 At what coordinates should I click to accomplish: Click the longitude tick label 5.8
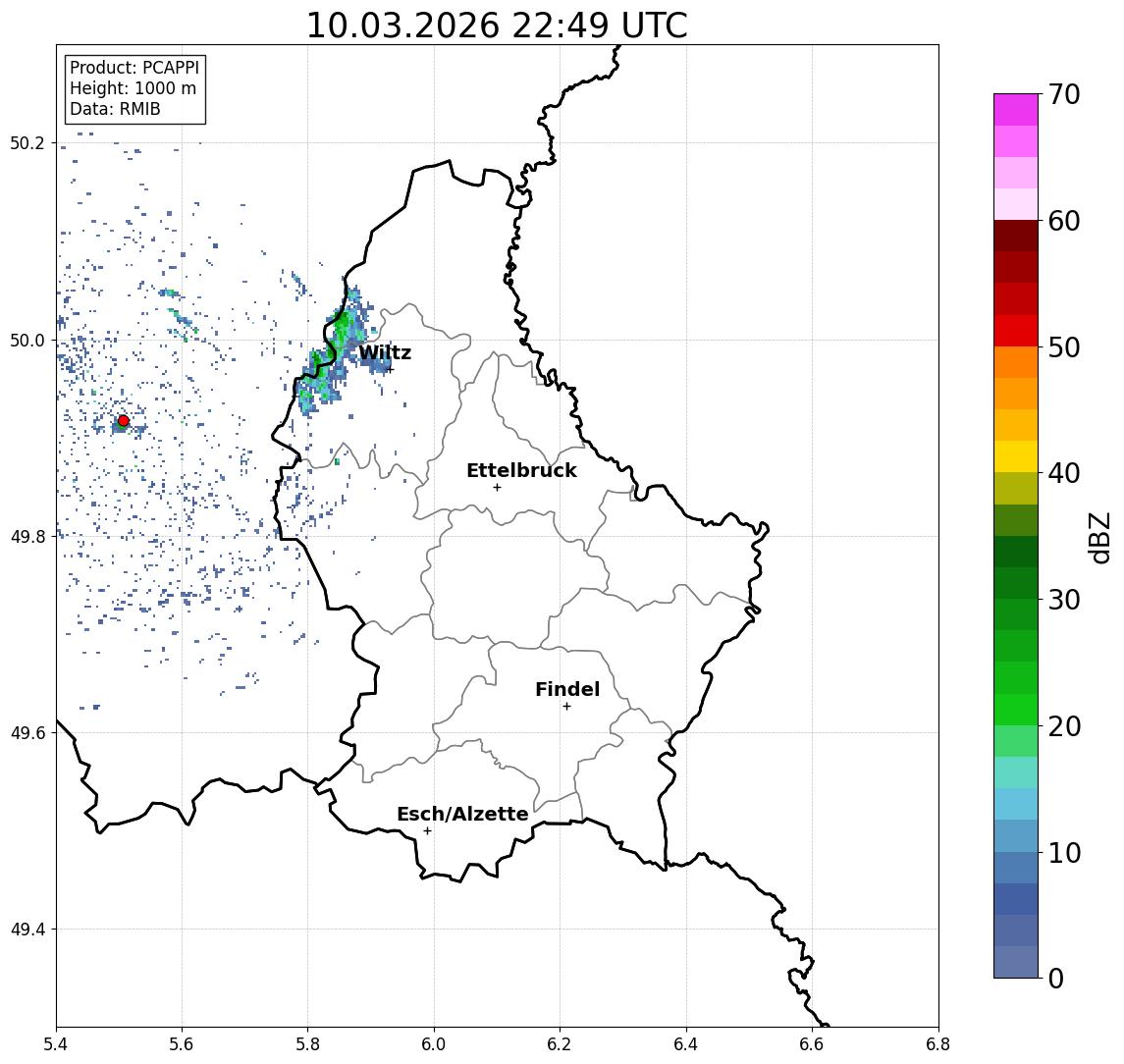307,1044
